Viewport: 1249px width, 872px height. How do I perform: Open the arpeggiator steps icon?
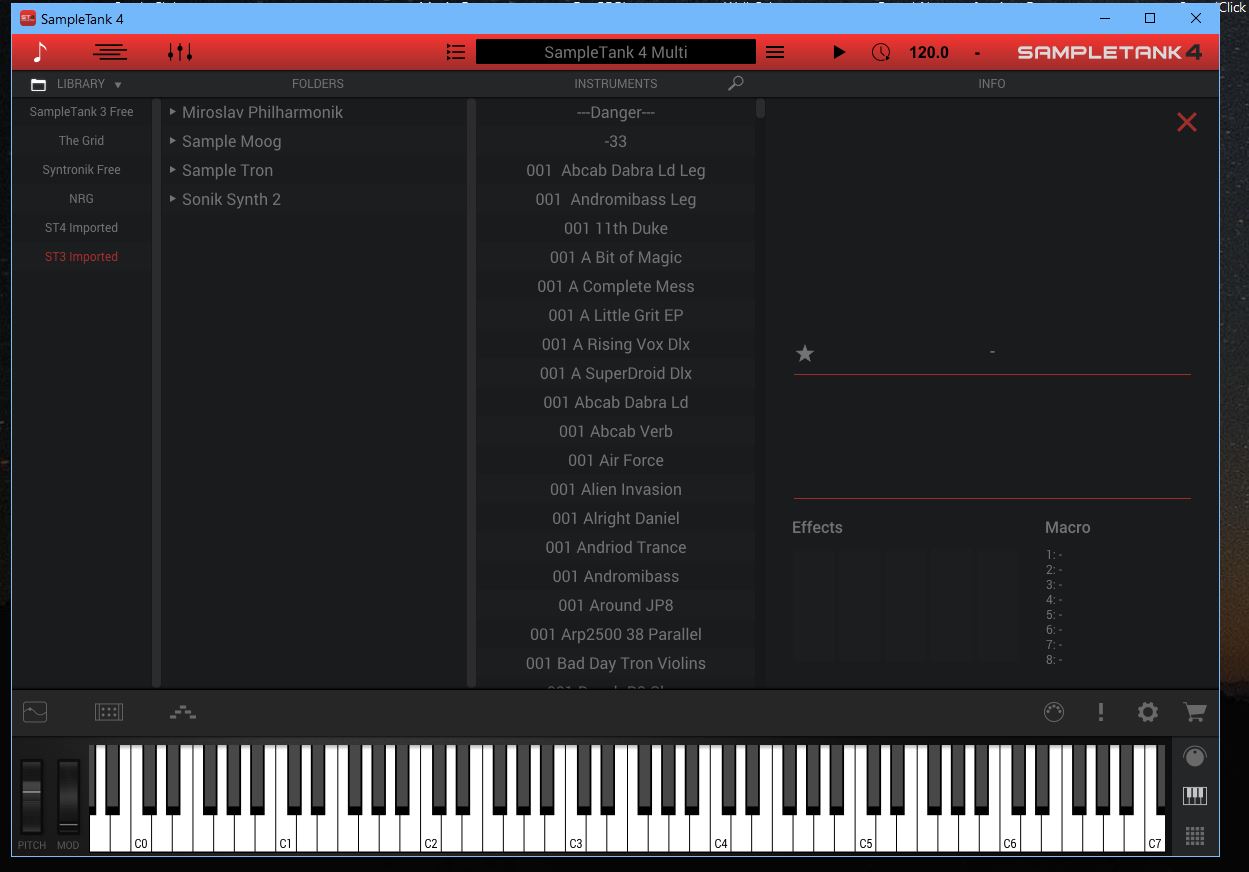point(182,712)
